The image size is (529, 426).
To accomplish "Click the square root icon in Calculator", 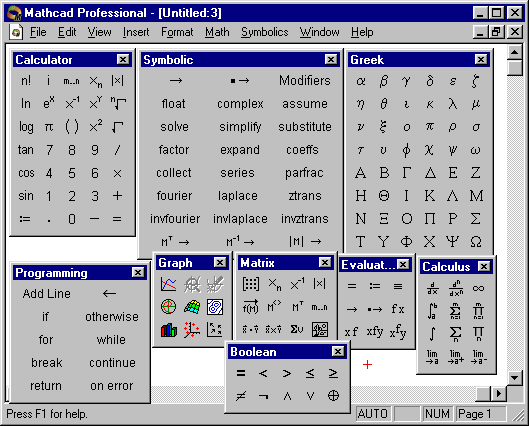I will (x=118, y=127).
